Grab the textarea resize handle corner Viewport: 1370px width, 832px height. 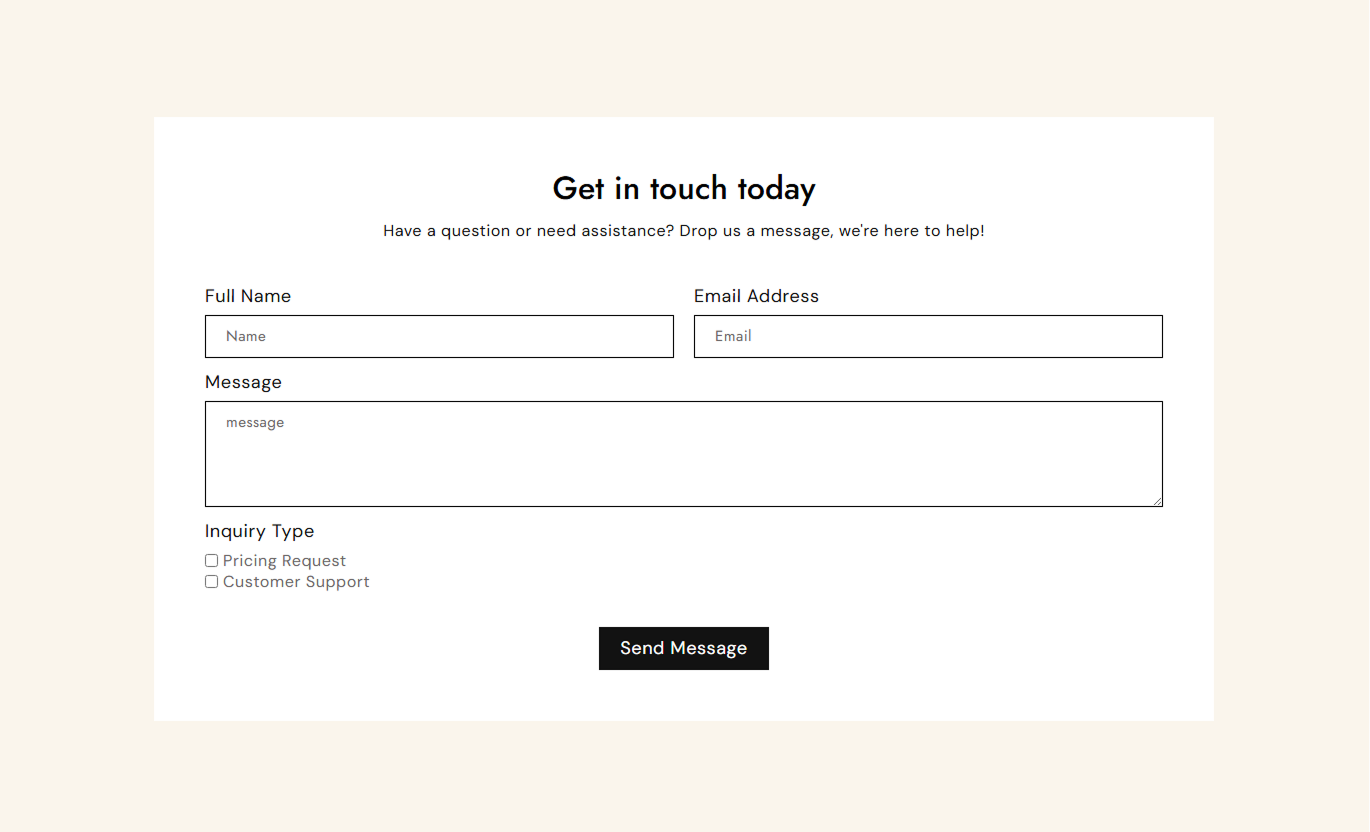point(1157,501)
